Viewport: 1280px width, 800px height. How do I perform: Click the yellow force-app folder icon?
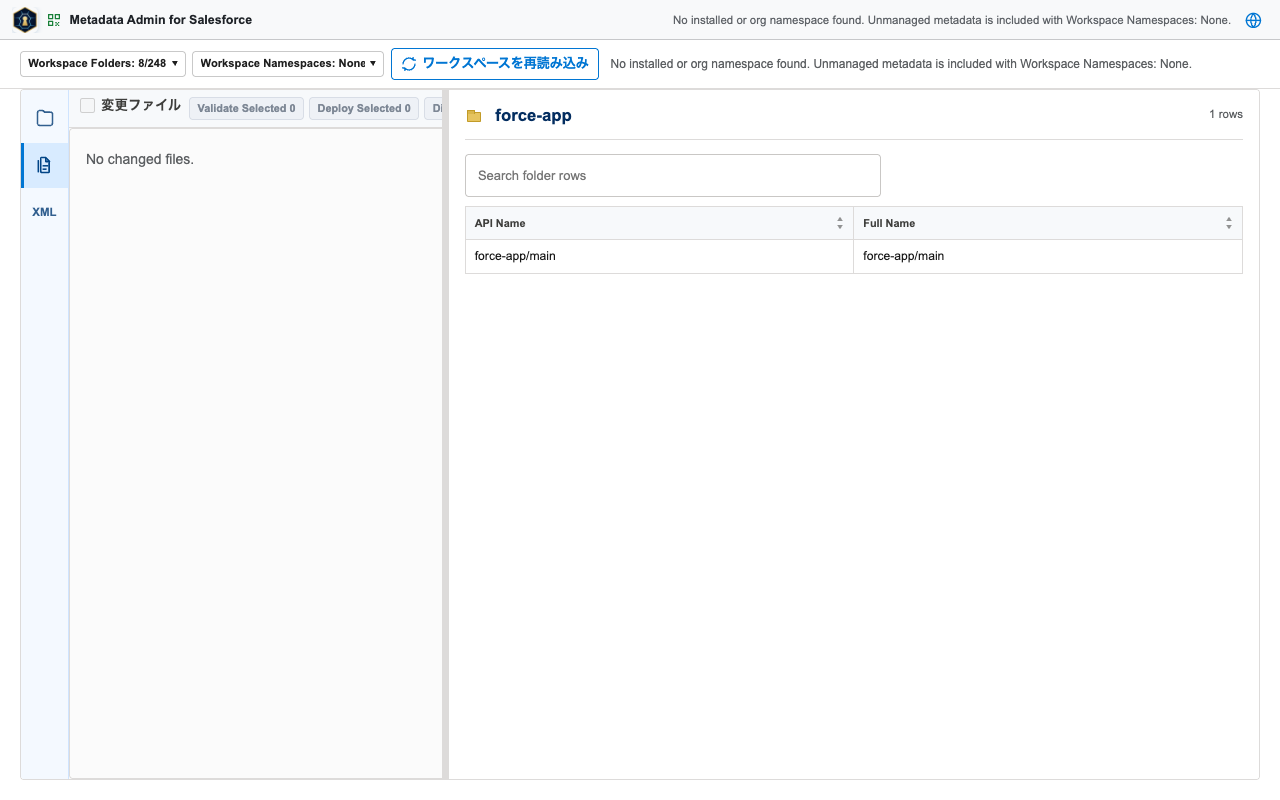pos(474,116)
